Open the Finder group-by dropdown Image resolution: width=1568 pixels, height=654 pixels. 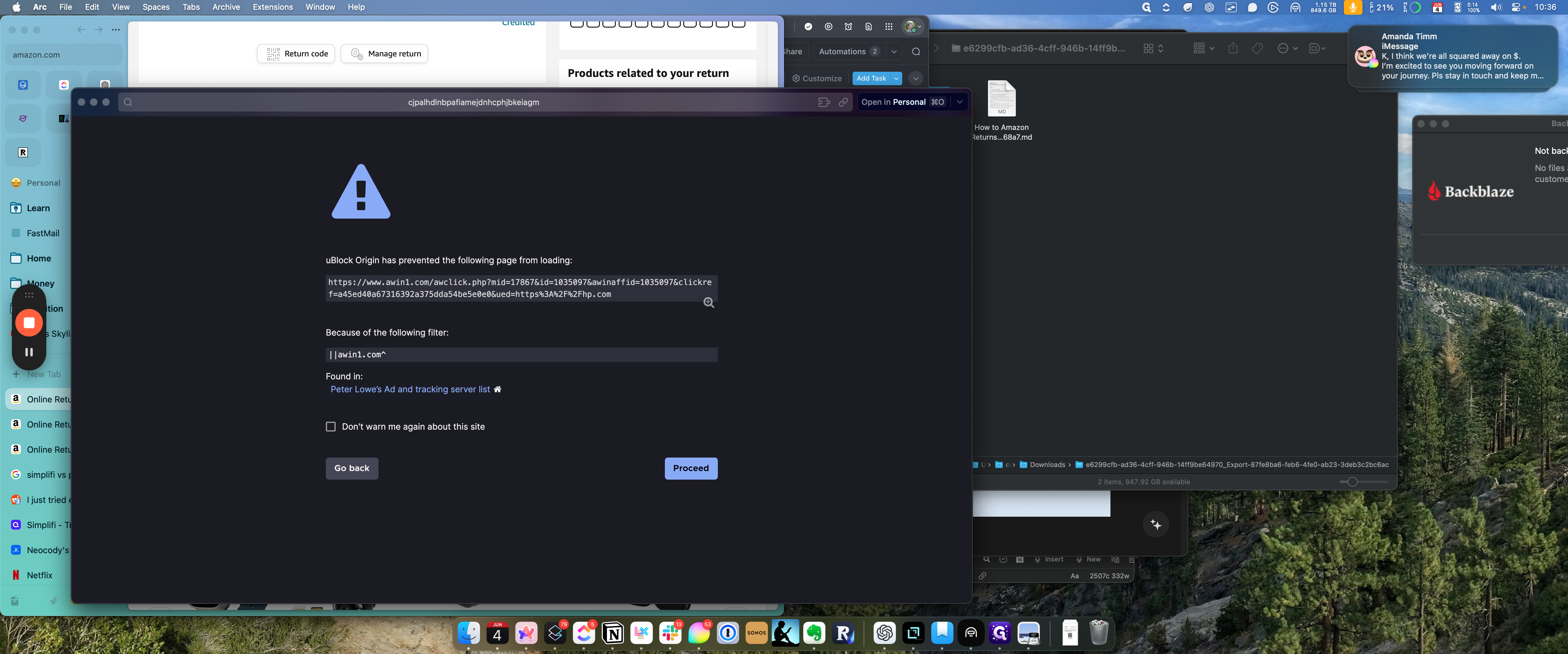point(1203,48)
